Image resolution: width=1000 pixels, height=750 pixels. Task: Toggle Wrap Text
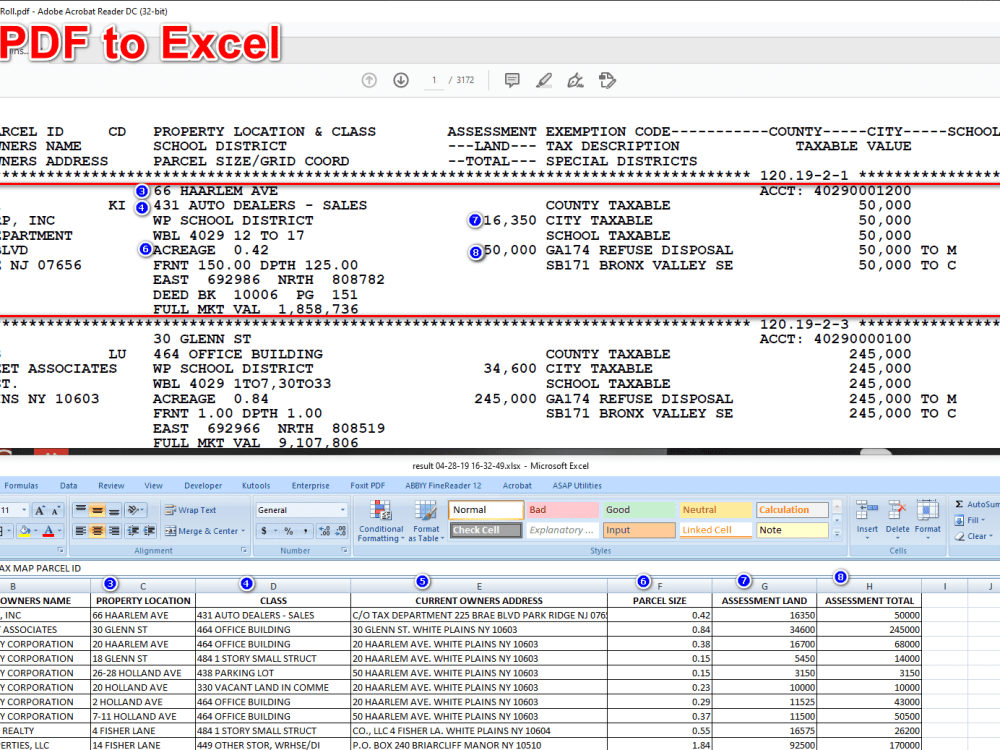coord(191,510)
